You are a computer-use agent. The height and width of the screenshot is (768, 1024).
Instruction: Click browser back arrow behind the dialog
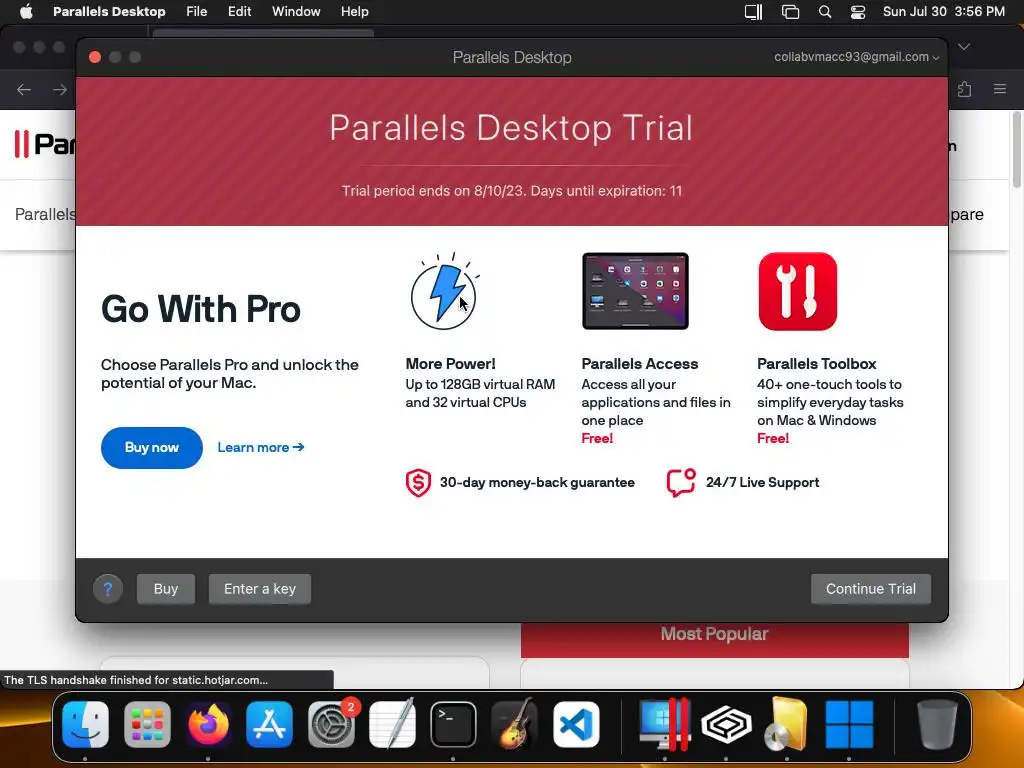(x=24, y=89)
